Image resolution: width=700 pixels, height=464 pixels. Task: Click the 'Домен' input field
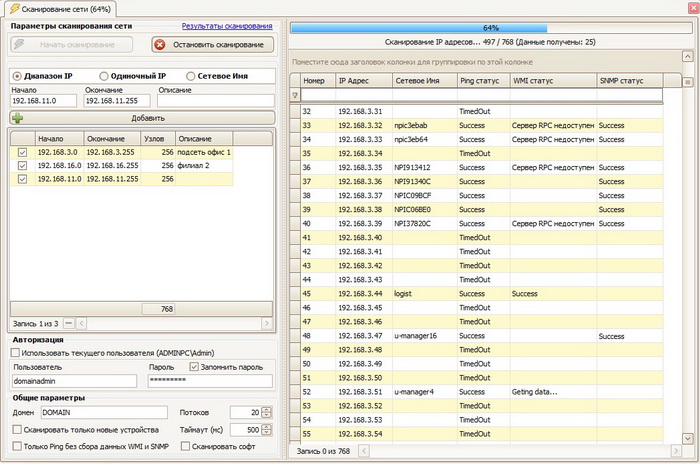pos(104,412)
